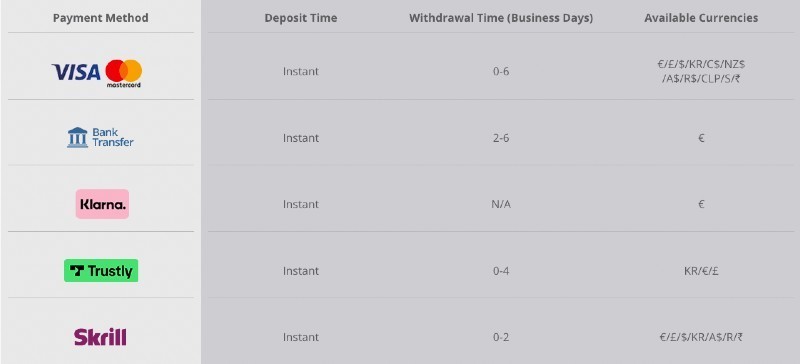Viewport: 800px width, 364px height.
Task: Click the KR/€/£ currencies cell for Trustly
Action: pos(701,271)
